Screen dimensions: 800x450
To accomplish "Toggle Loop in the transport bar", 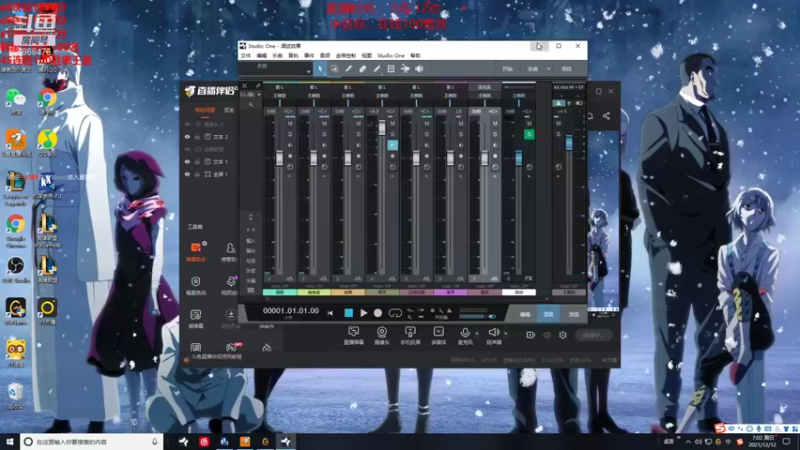I will pos(395,313).
